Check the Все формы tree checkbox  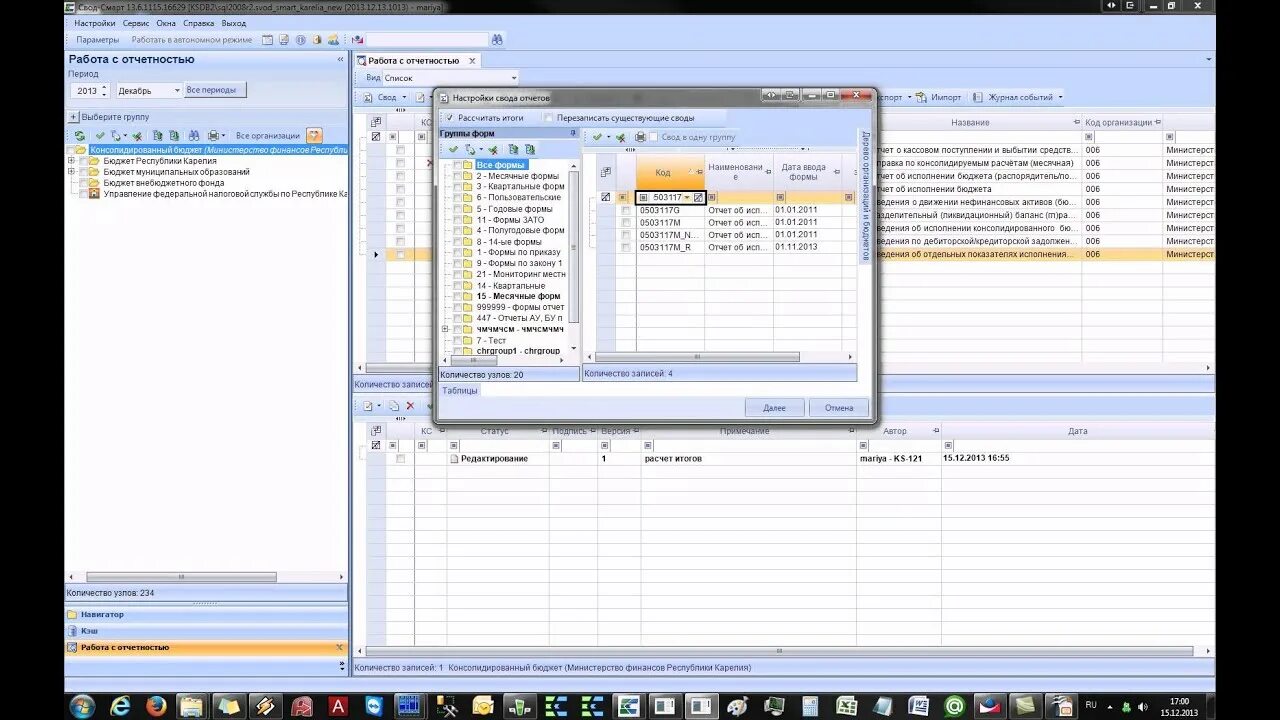tap(458, 165)
